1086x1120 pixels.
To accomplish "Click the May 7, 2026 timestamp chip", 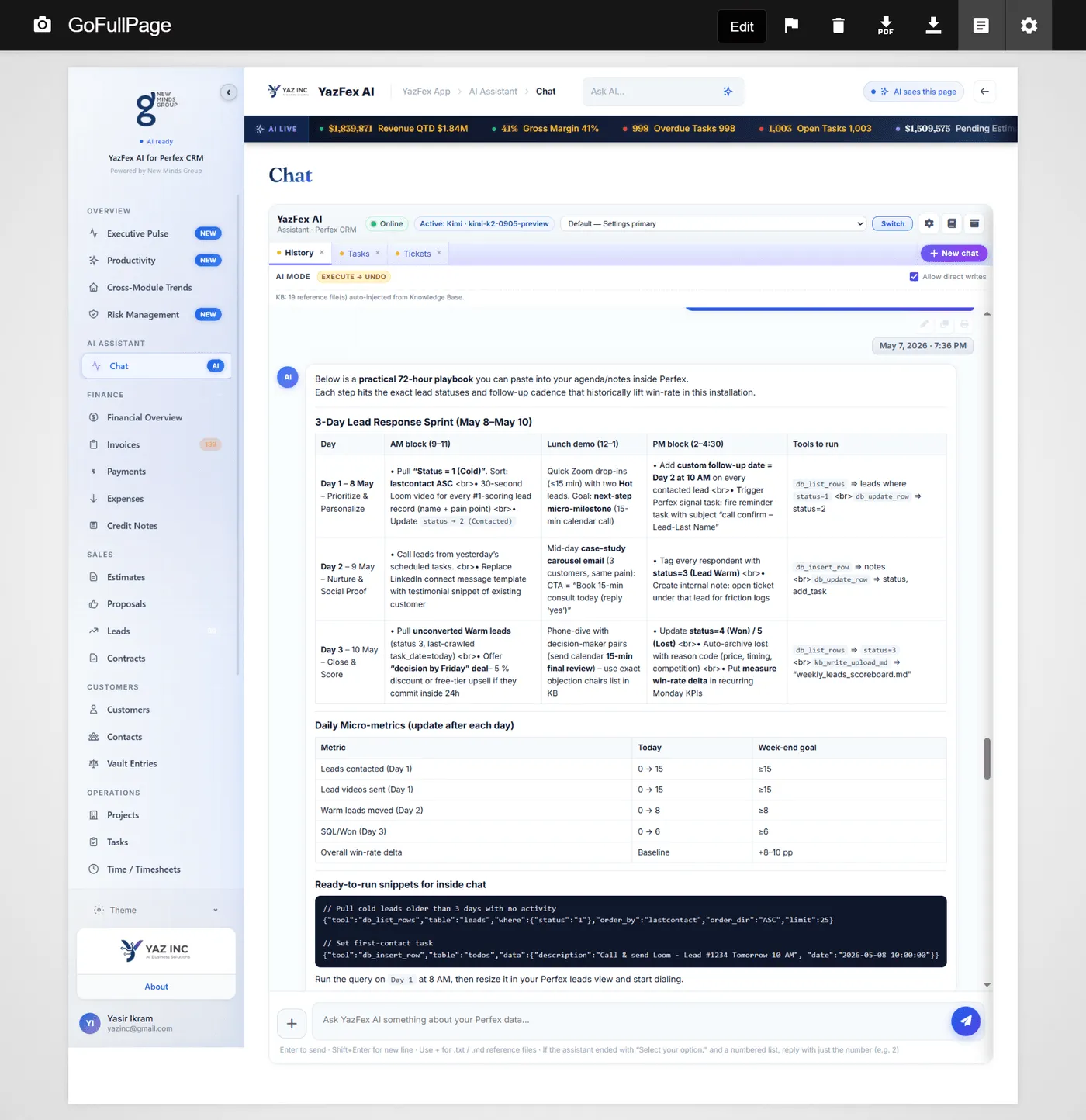I will (x=922, y=346).
